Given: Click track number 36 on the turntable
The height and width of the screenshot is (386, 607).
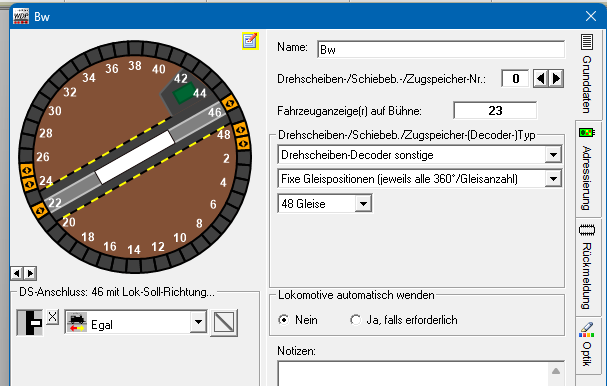Looking at the screenshot, I should (x=111, y=69).
